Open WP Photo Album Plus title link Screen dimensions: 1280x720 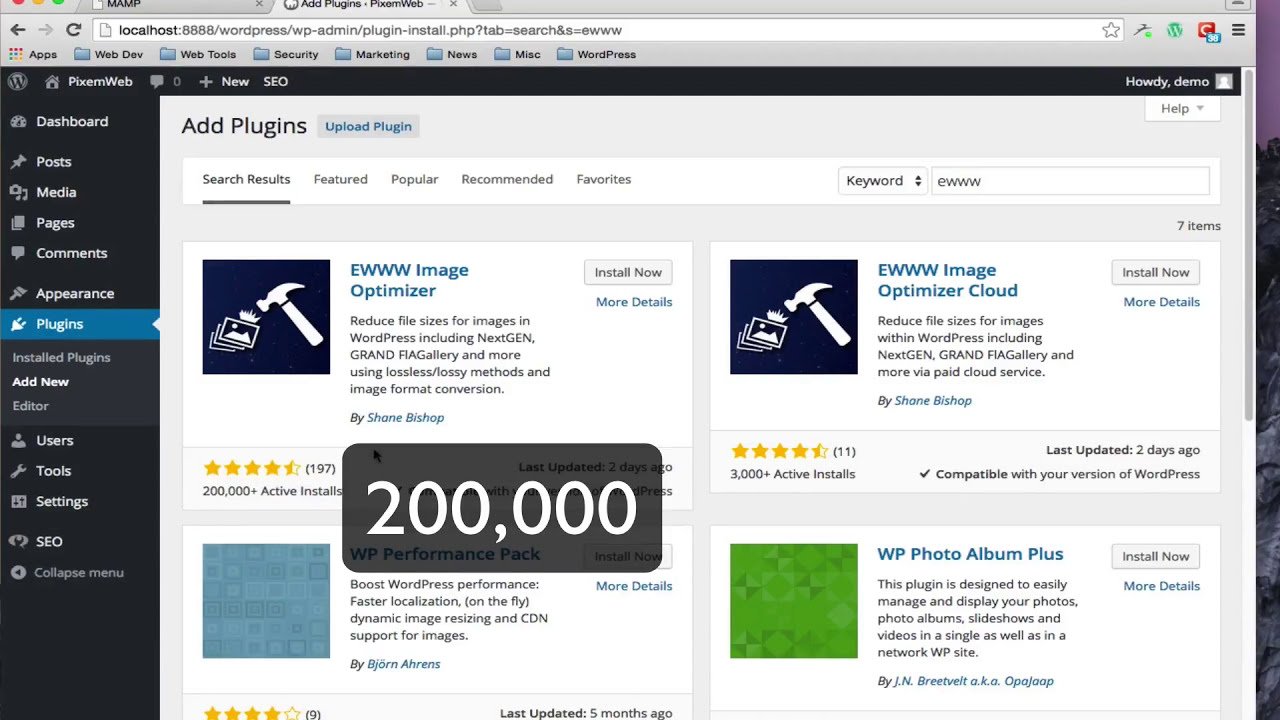coord(970,554)
